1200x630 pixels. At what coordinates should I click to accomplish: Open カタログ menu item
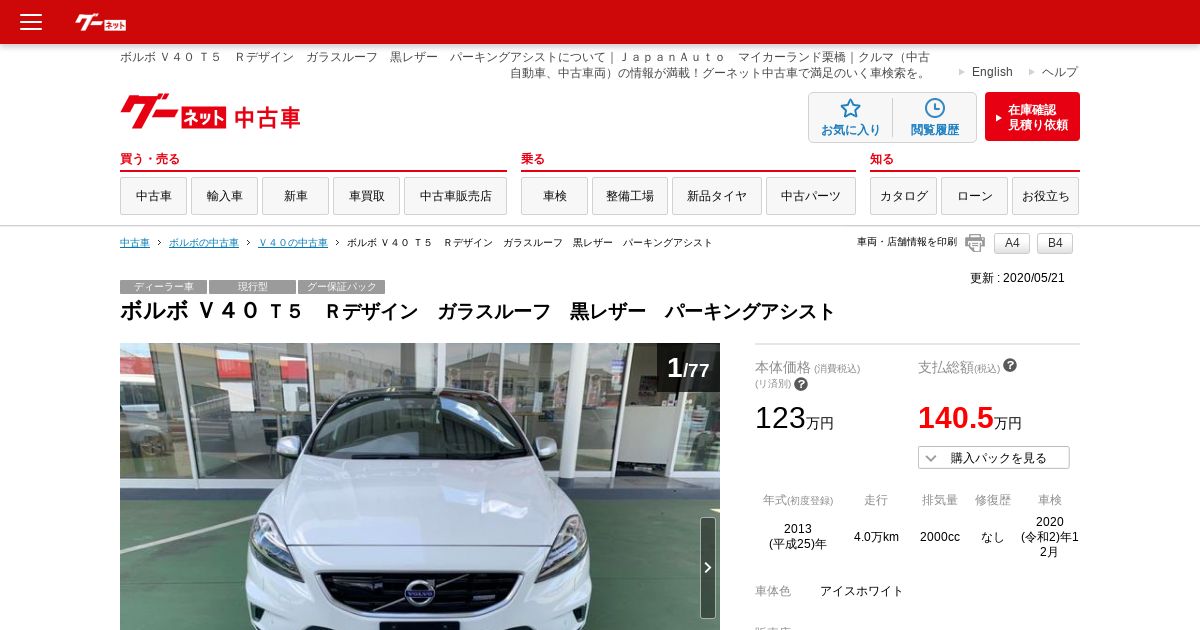pos(904,196)
